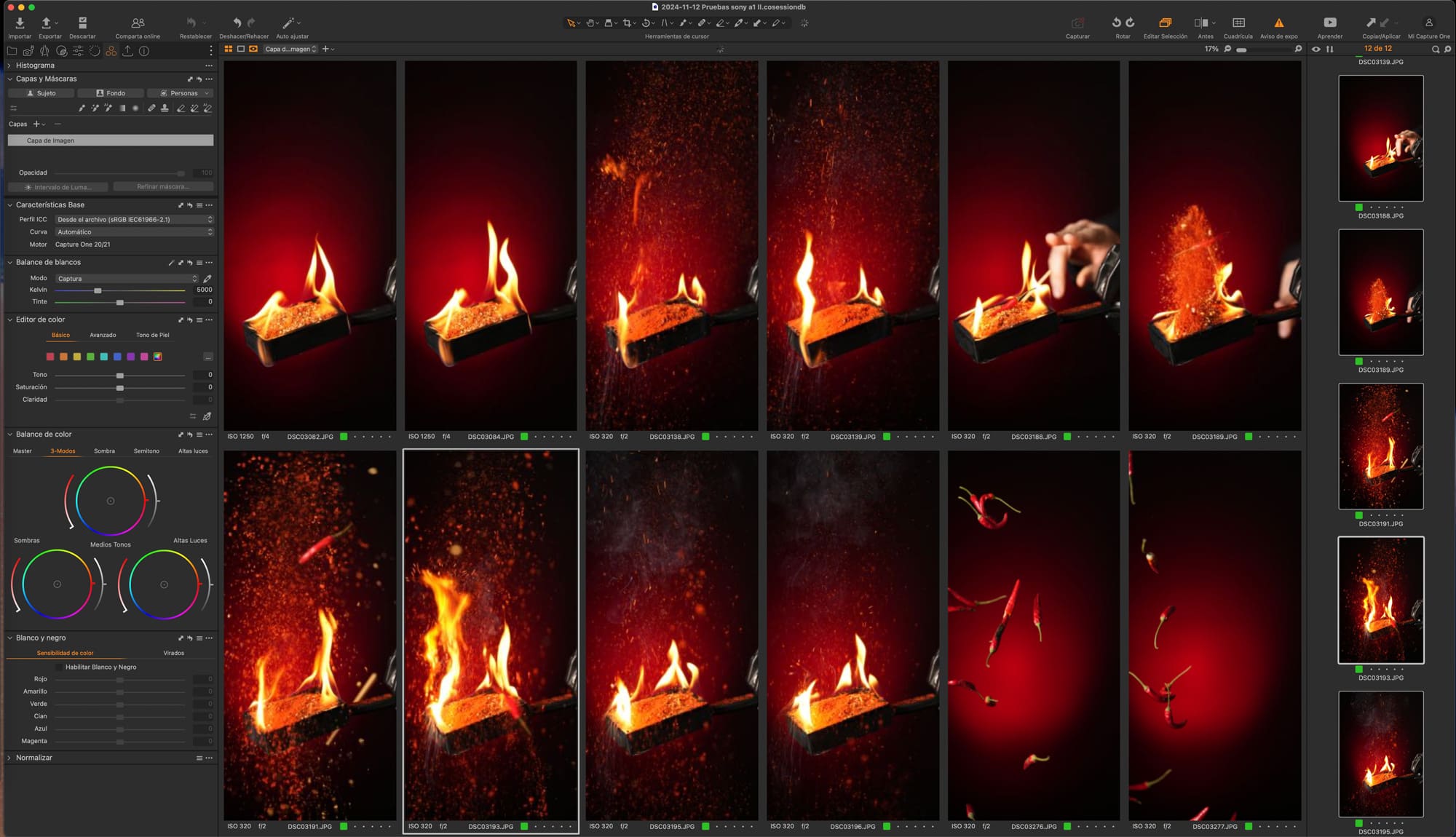This screenshot has width=1456, height=837.
Task: Toggle the Cuadrícula grid overlay
Action: tap(1238, 23)
